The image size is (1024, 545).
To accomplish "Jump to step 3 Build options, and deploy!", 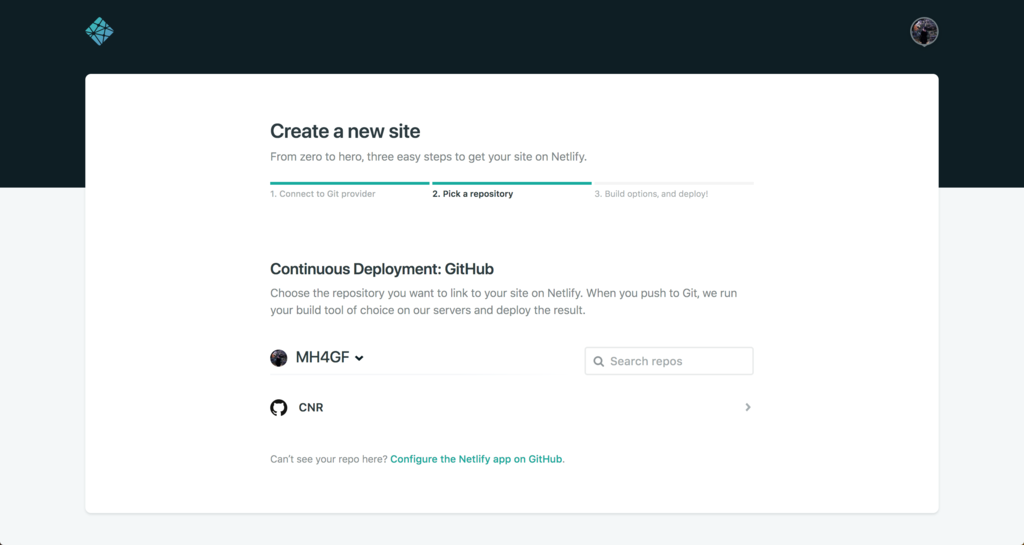I will (x=651, y=194).
